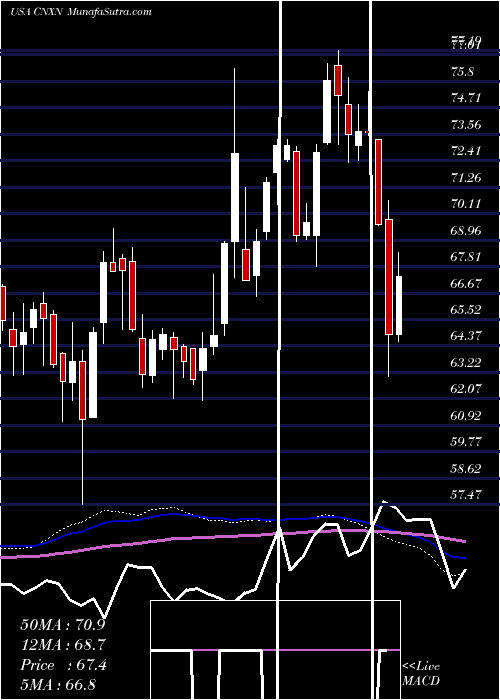
Task: Select the 65.52 price axis label
Action: point(466,310)
